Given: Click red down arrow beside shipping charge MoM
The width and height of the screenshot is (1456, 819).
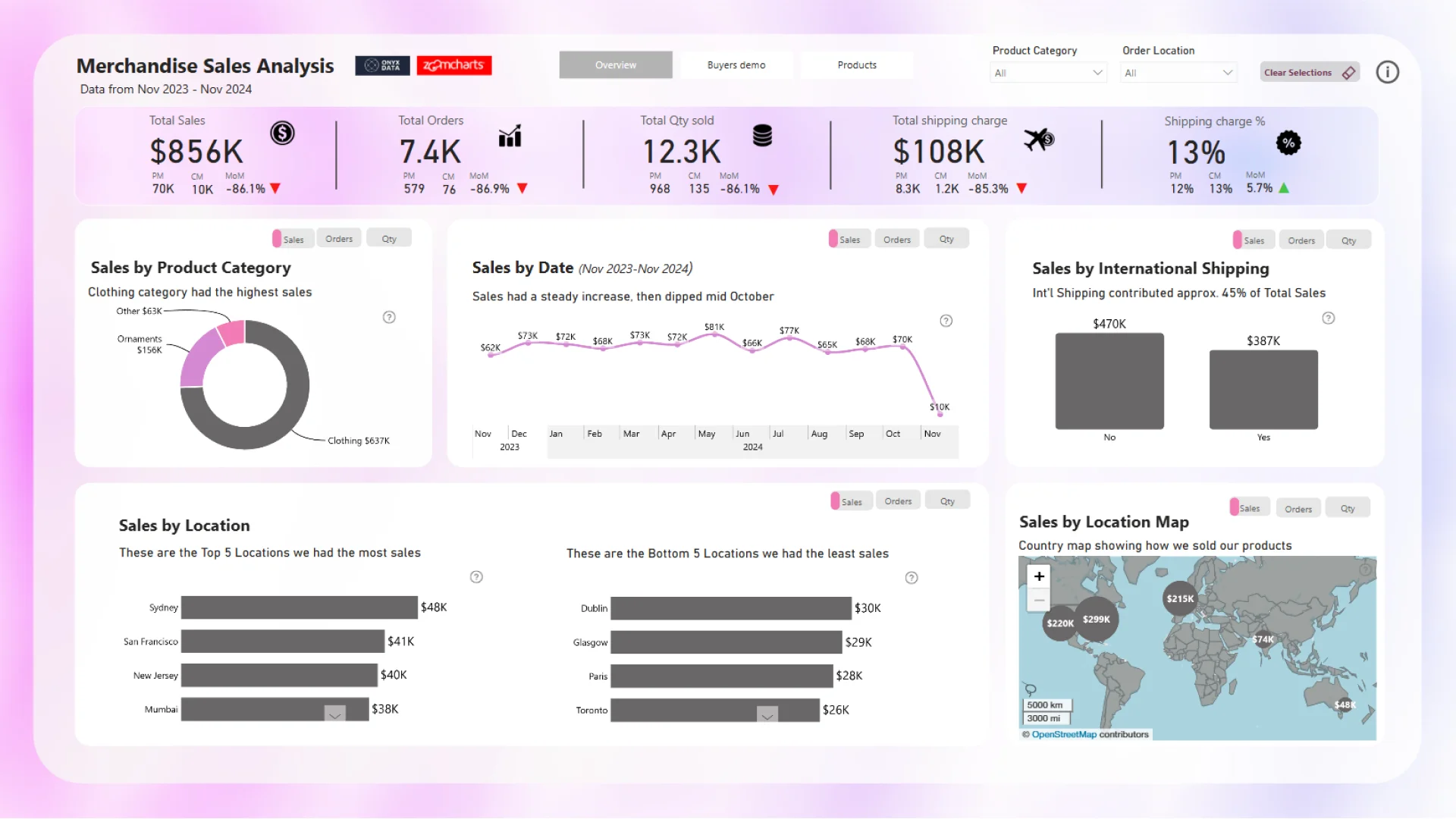Looking at the screenshot, I should click(1021, 189).
